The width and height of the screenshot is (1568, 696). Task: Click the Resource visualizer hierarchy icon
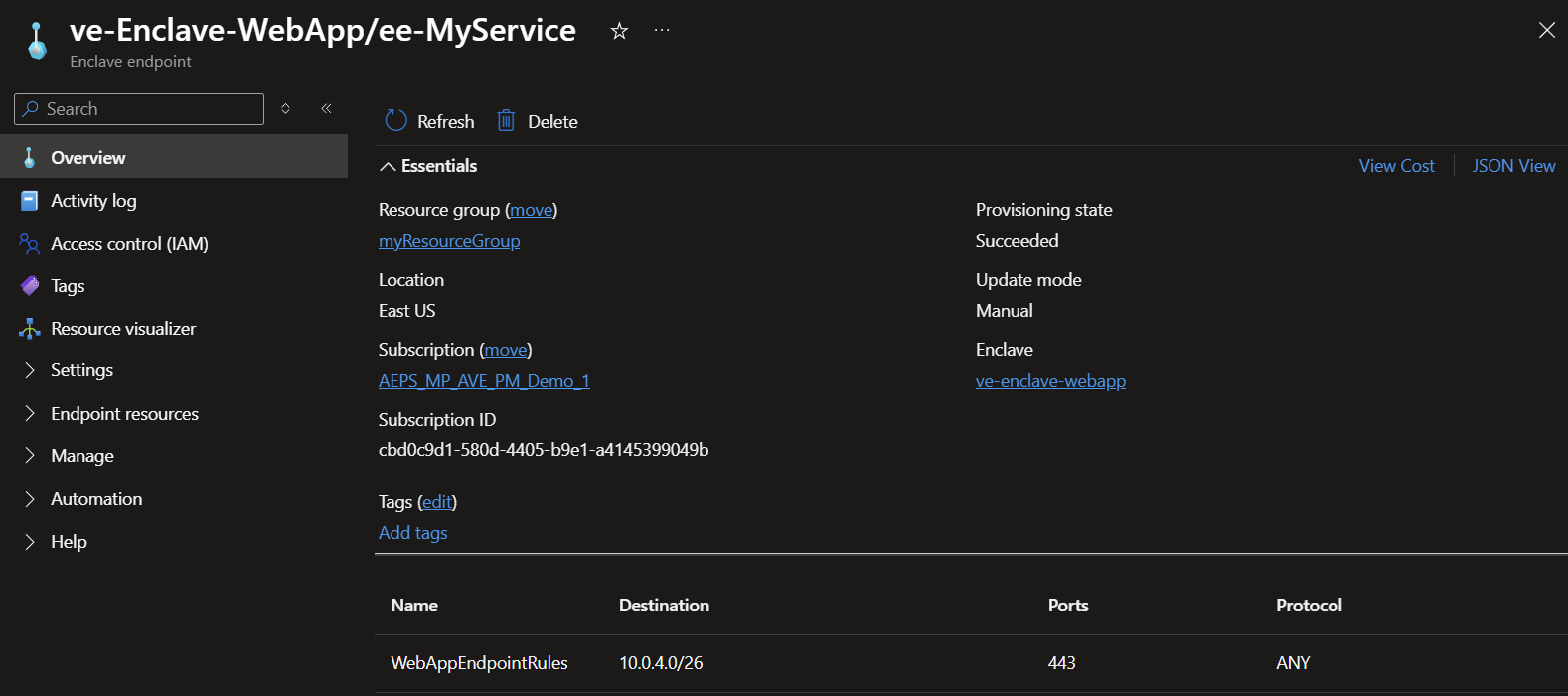point(30,329)
